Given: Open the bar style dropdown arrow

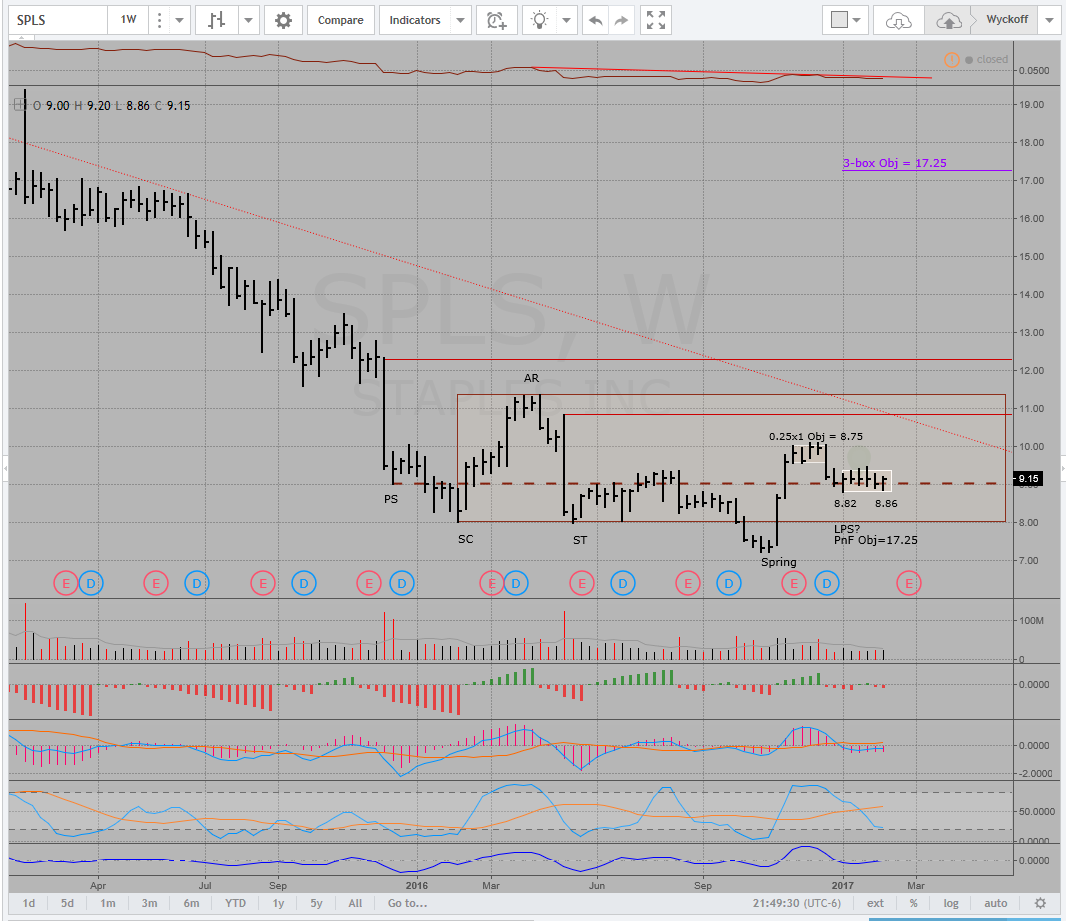Looking at the screenshot, I should pos(248,20).
